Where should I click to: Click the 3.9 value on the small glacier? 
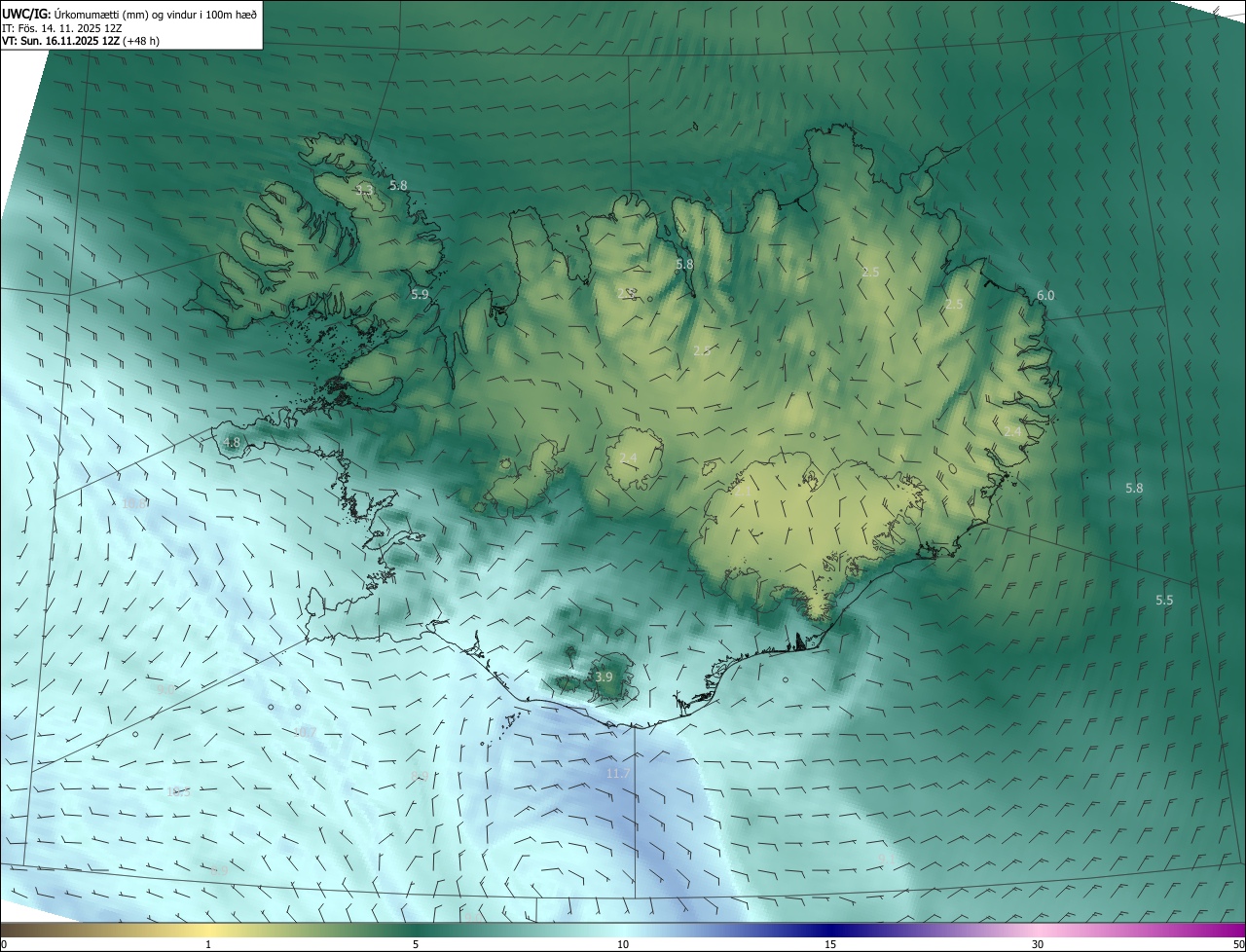[604, 677]
